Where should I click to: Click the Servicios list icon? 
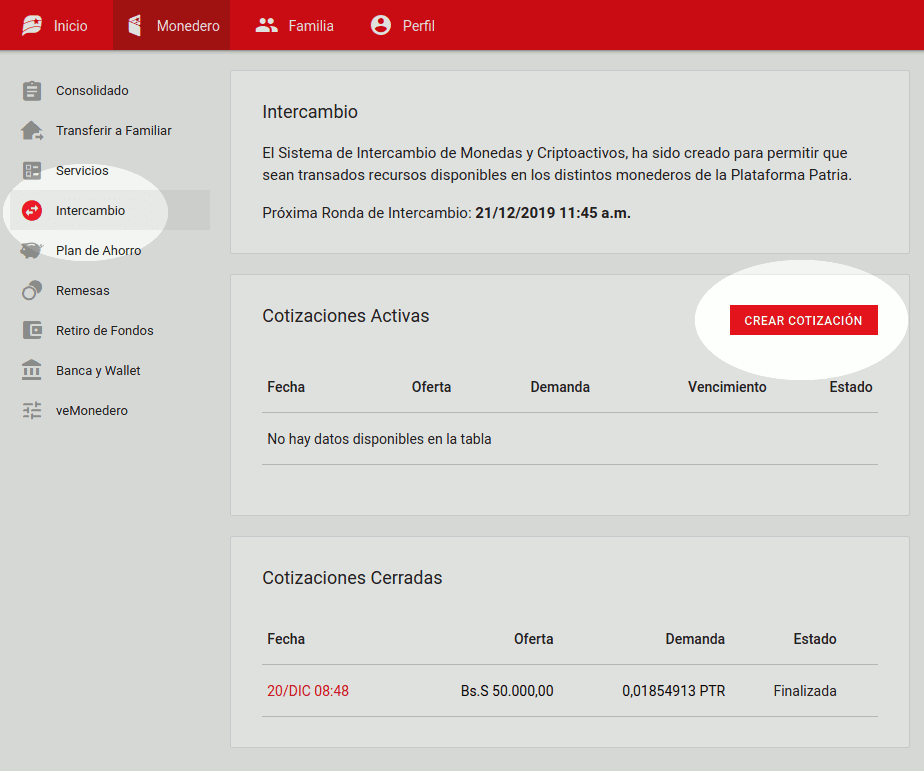click(x=32, y=171)
